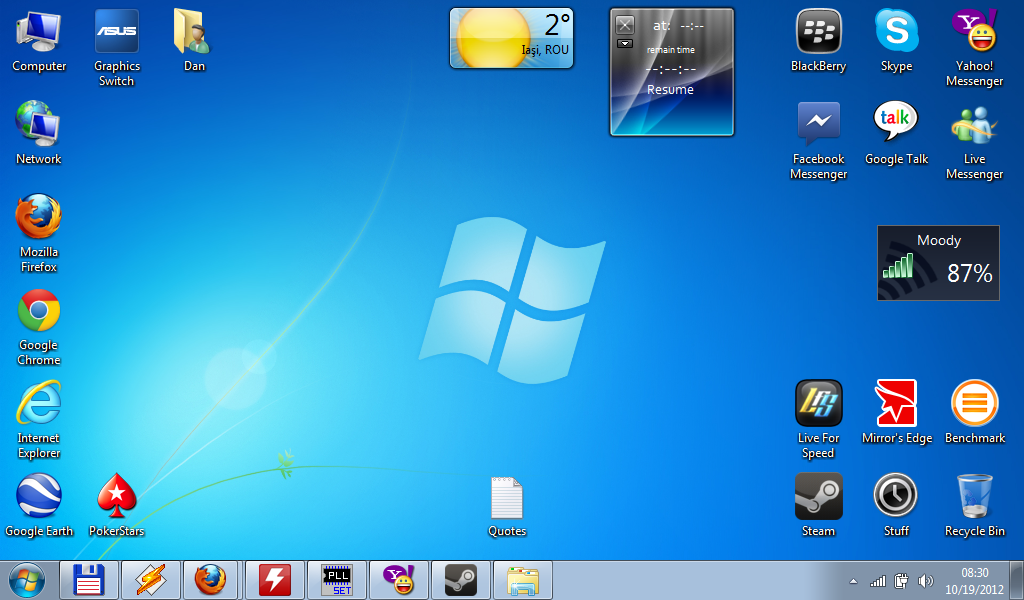1024x600 pixels.
Task: Select Yahoo! Messenger desktop shortcut
Action: (x=974, y=48)
